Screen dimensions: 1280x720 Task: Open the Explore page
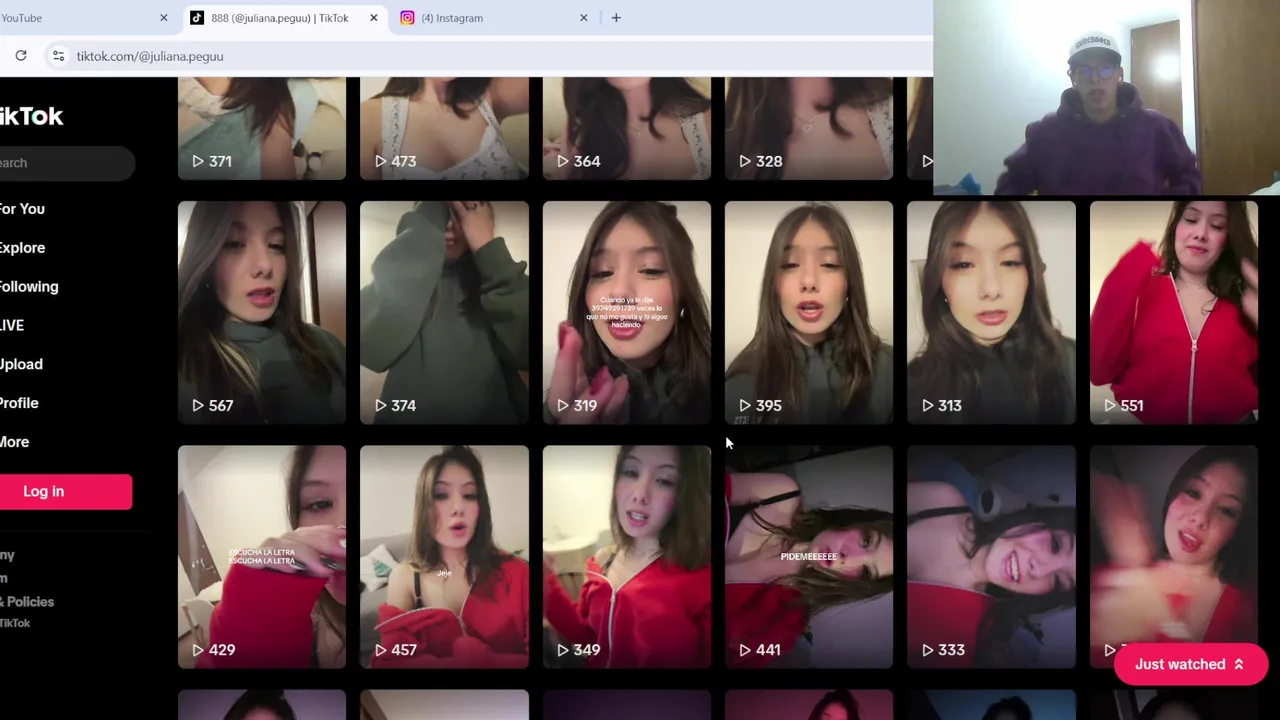click(22, 248)
